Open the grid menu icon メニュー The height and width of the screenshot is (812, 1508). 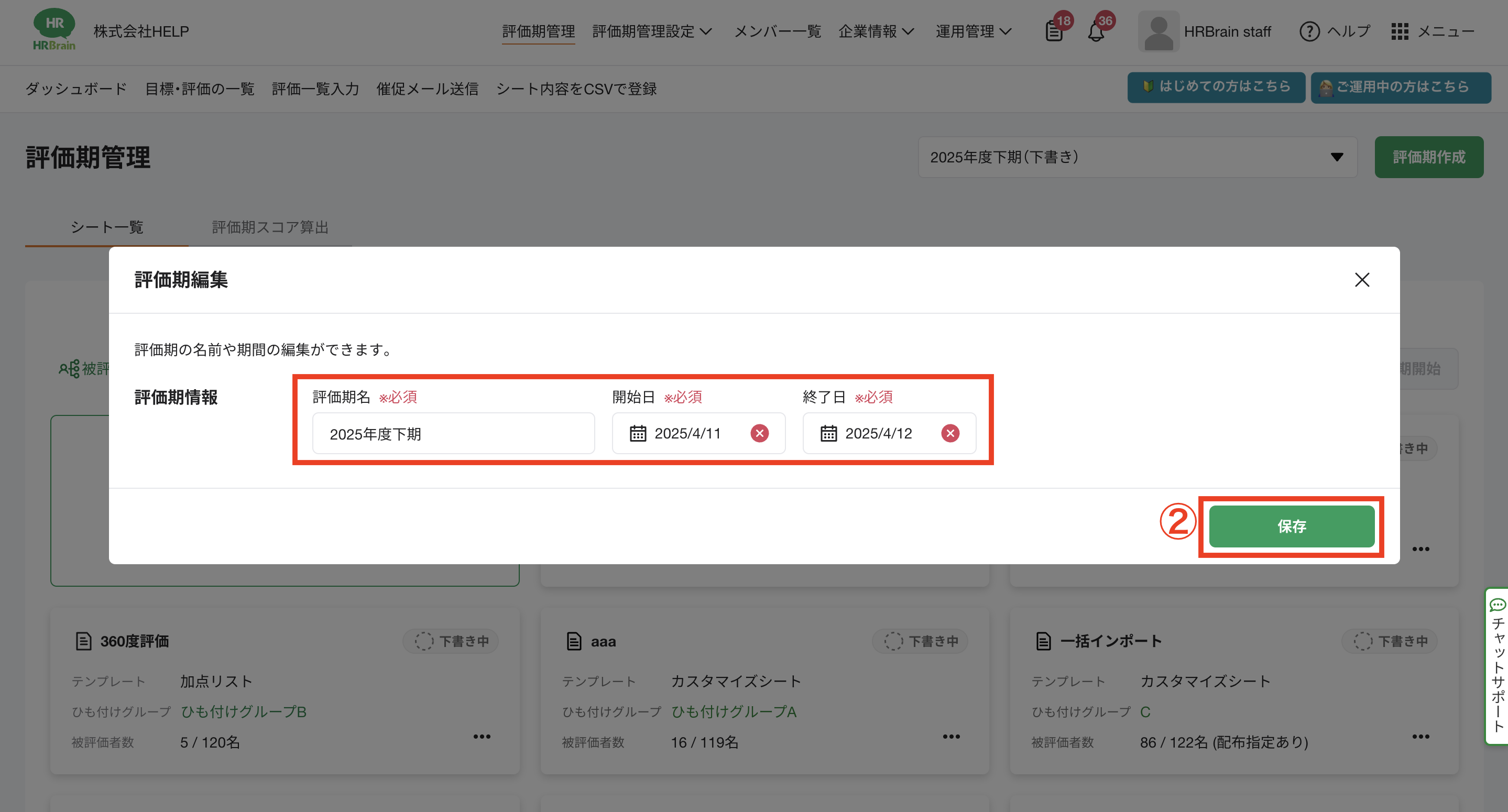click(x=1399, y=31)
